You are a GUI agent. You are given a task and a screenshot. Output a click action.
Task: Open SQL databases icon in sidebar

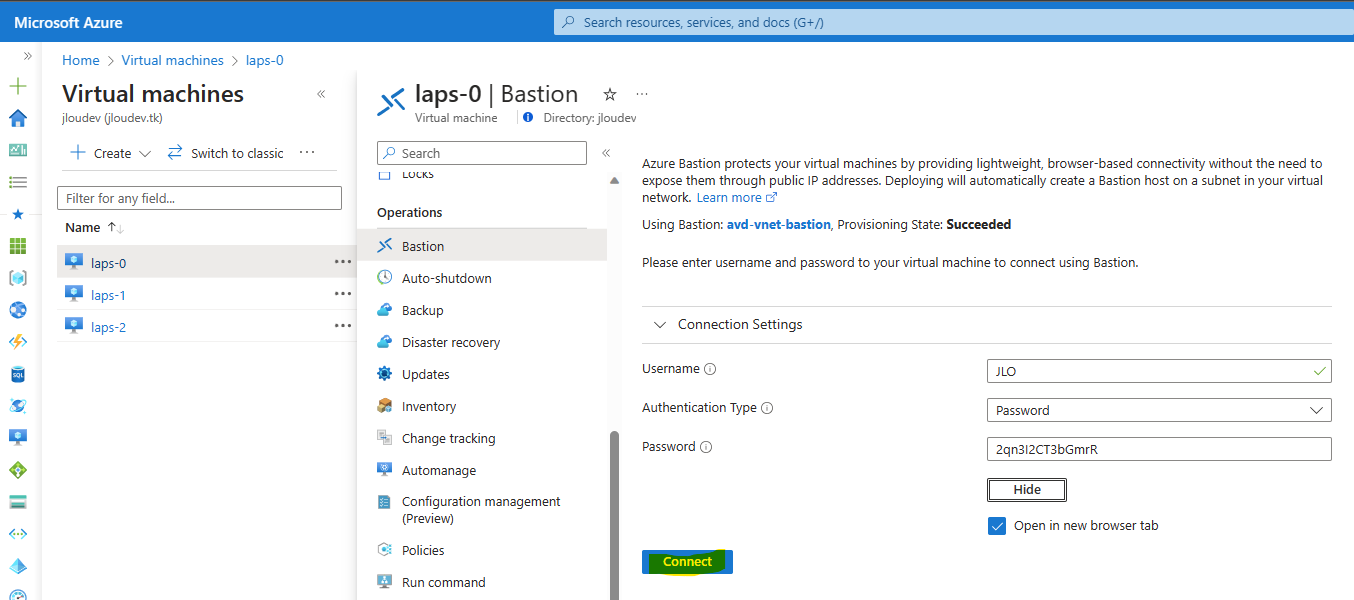[18, 374]
